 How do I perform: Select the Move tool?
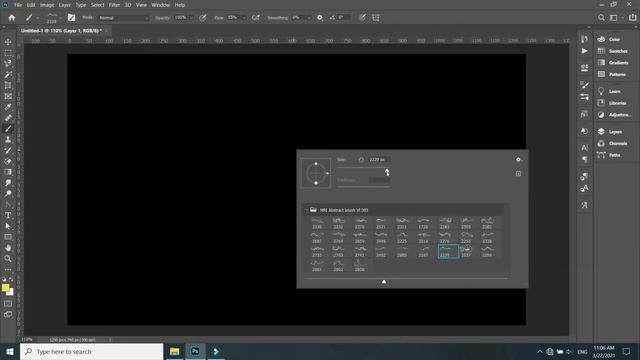8,42
